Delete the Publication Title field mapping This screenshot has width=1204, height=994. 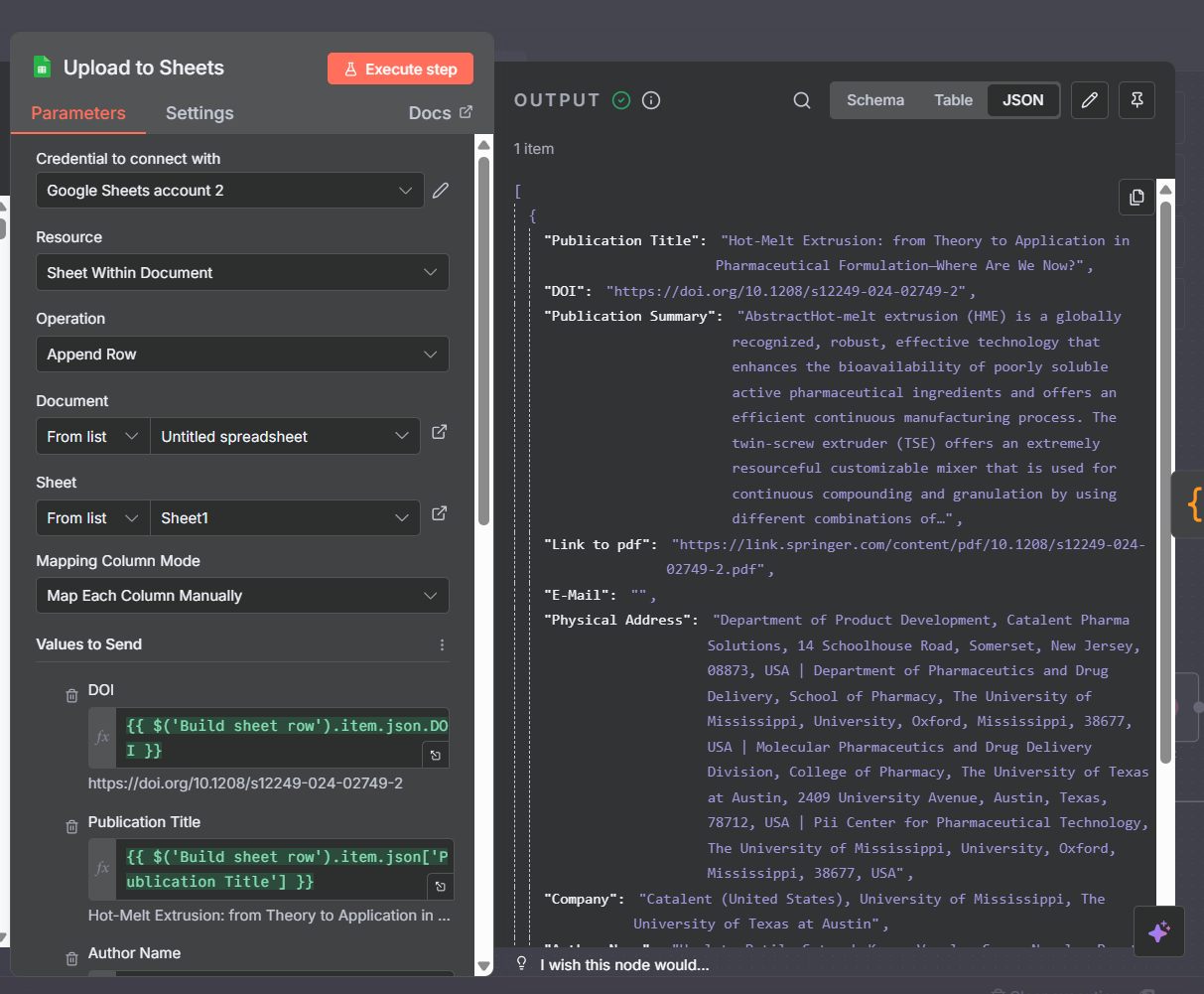point(71,827)
